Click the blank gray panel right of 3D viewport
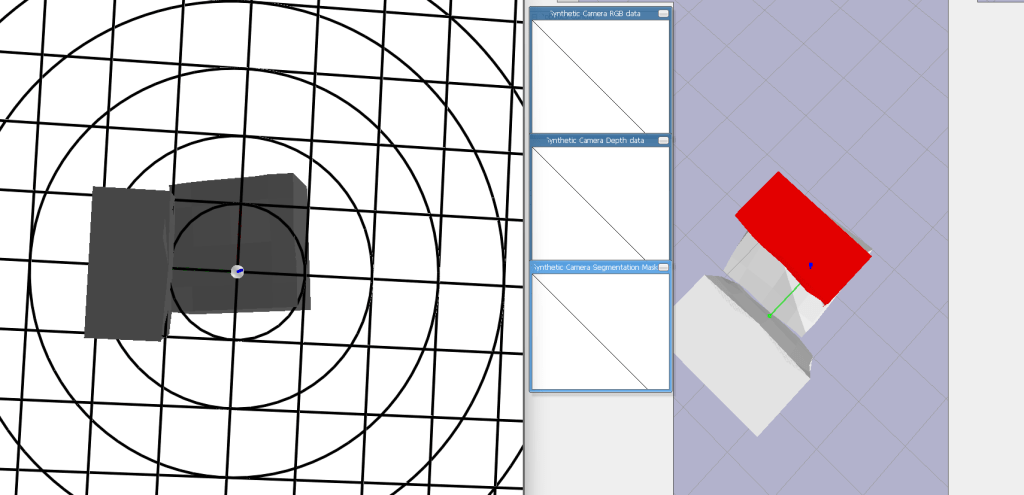This screenshot has height=495, width=1024. [985, 250]
